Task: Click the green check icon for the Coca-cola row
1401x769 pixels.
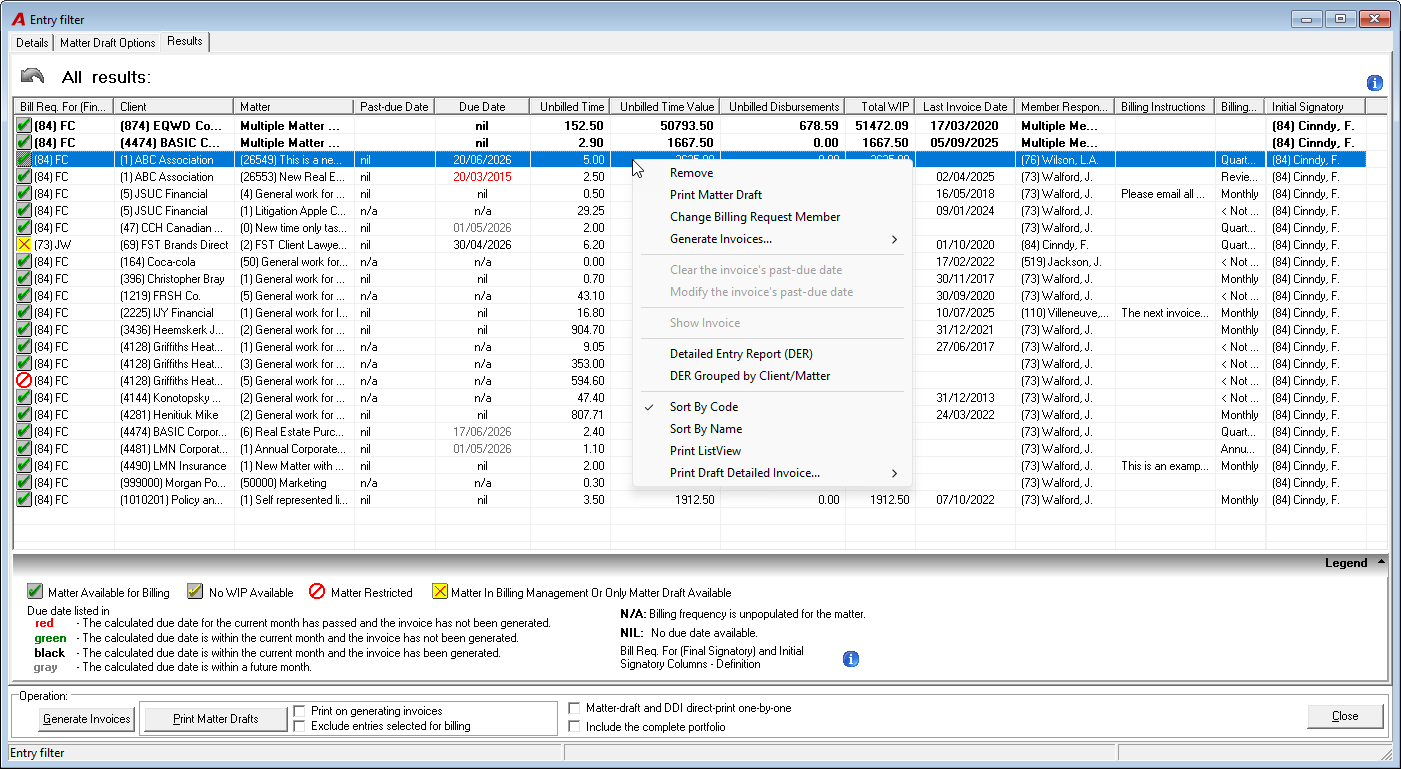Action: [24, 262]
